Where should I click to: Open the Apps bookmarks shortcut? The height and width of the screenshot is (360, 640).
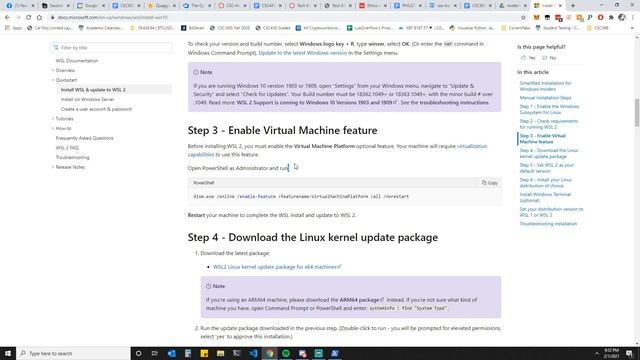[13, 28]
